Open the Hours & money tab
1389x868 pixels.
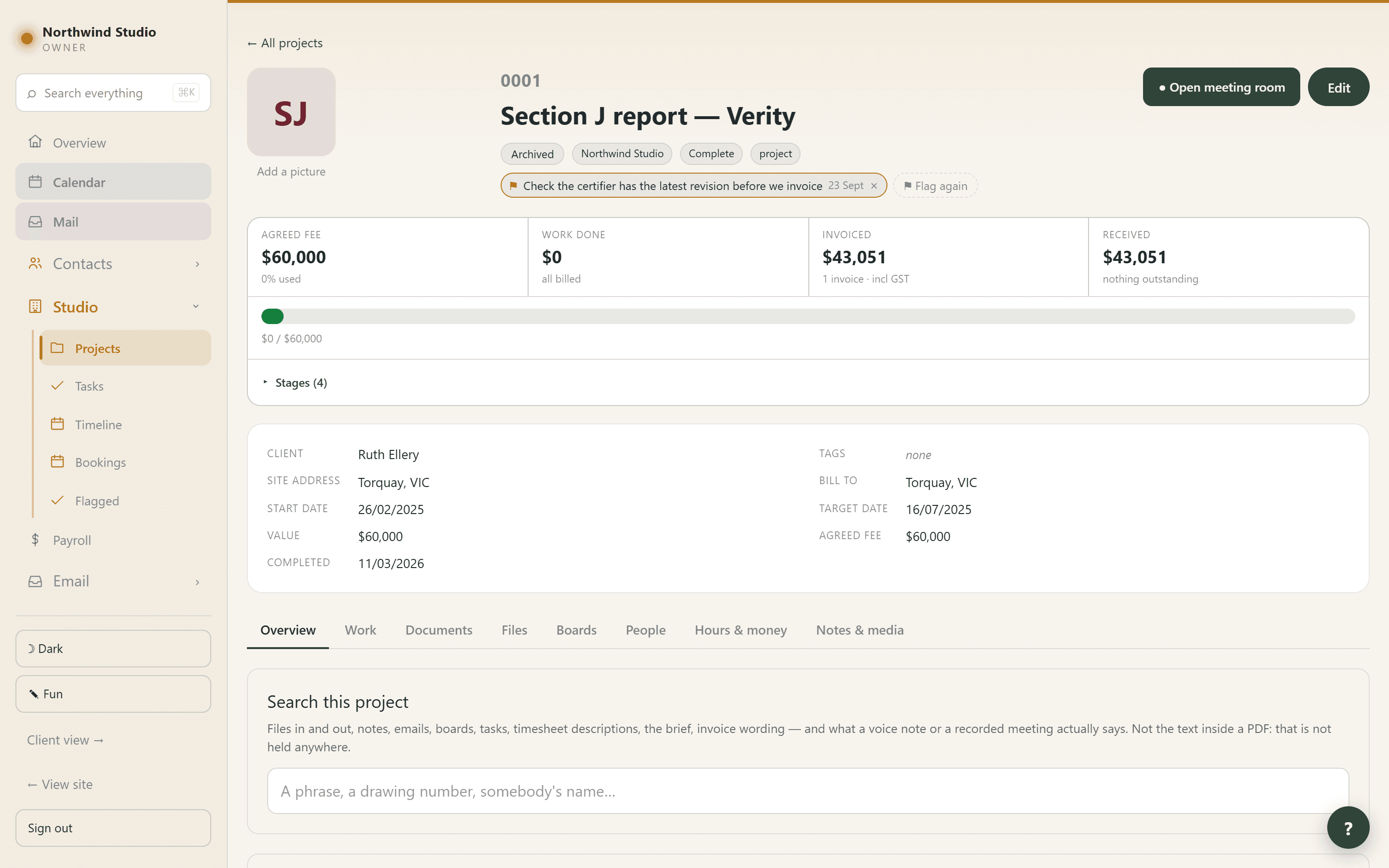tap(740, 630)
